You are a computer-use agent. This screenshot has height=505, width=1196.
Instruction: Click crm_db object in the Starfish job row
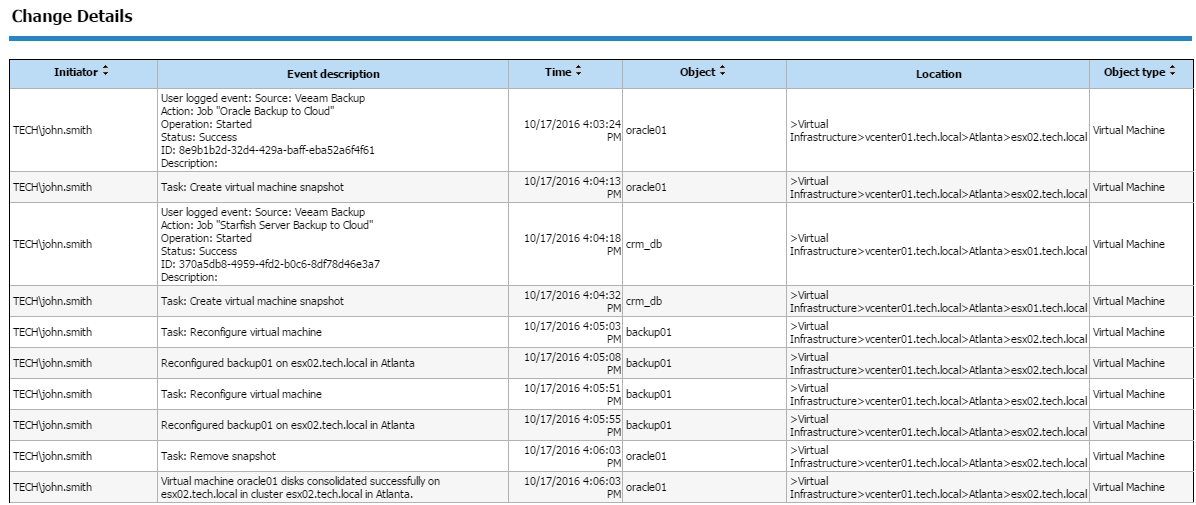click(643, 244)
